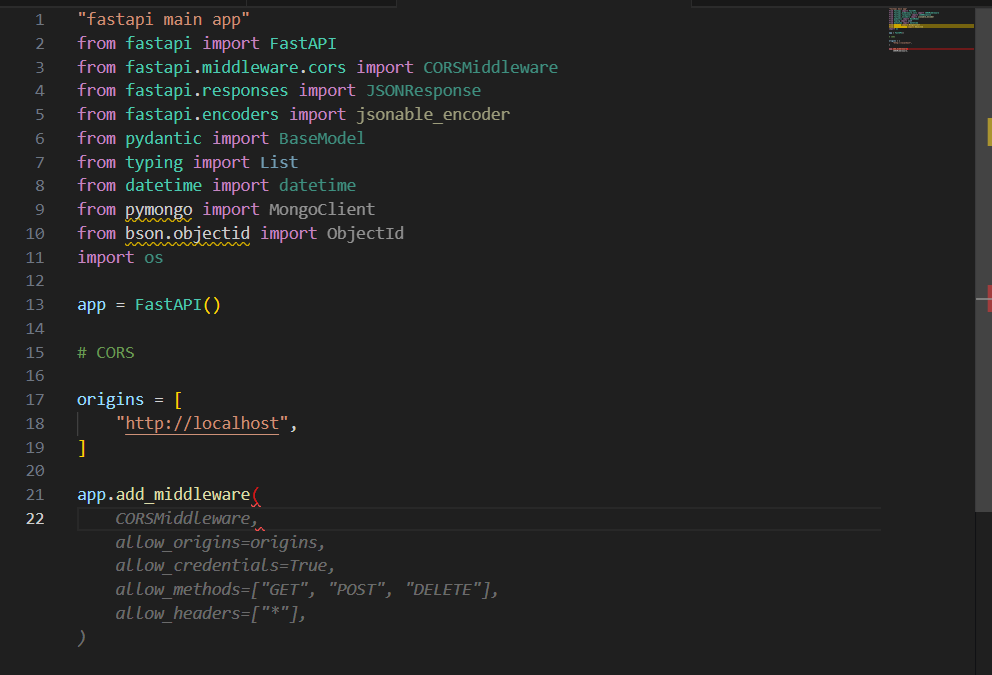Place cursor on jsonable_encoder
Screen dimensions: 992x675
pyautogui.click(x=433, y=115)
